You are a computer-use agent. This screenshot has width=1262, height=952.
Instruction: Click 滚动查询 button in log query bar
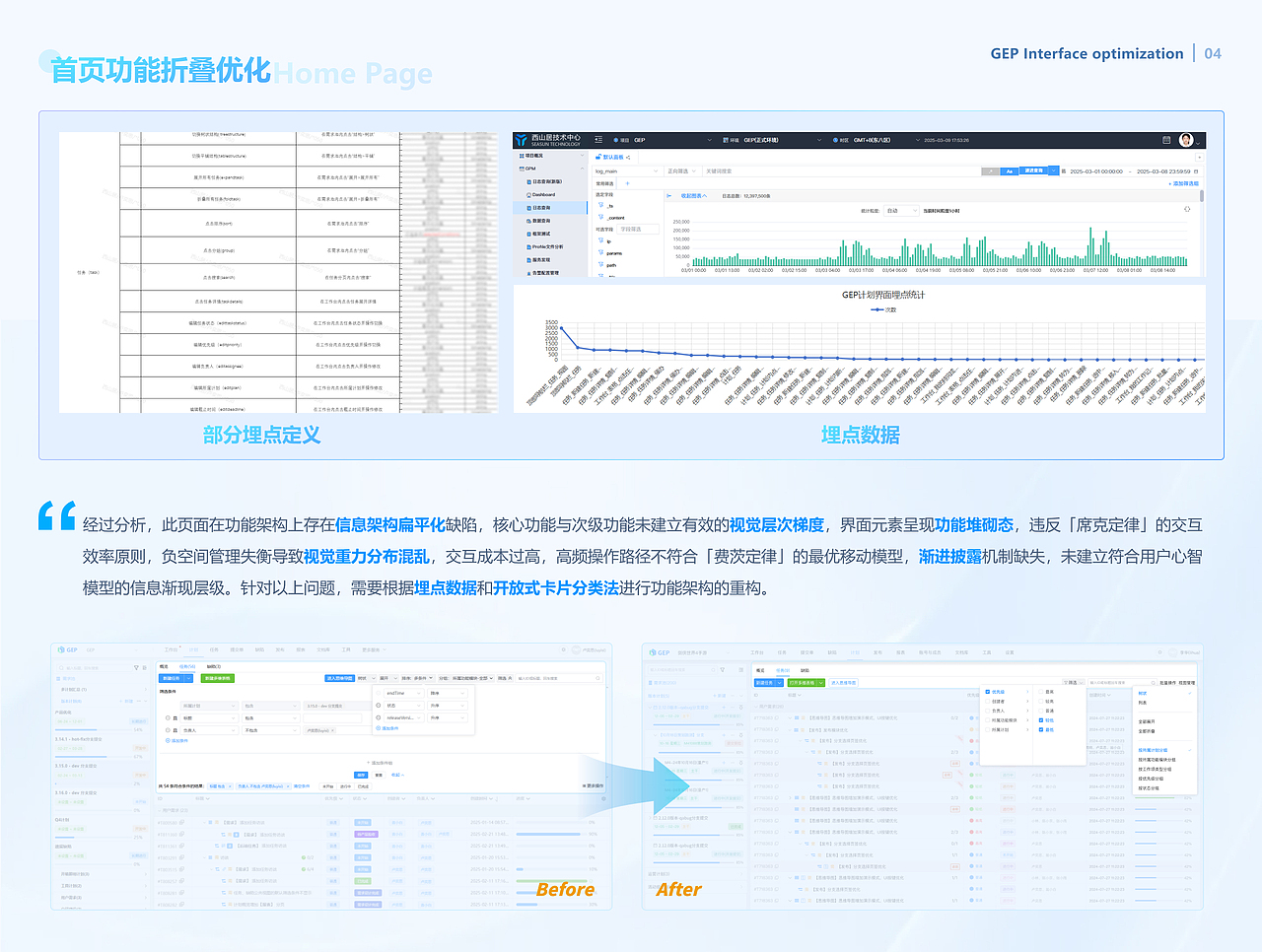click(x=1034, y=170)
